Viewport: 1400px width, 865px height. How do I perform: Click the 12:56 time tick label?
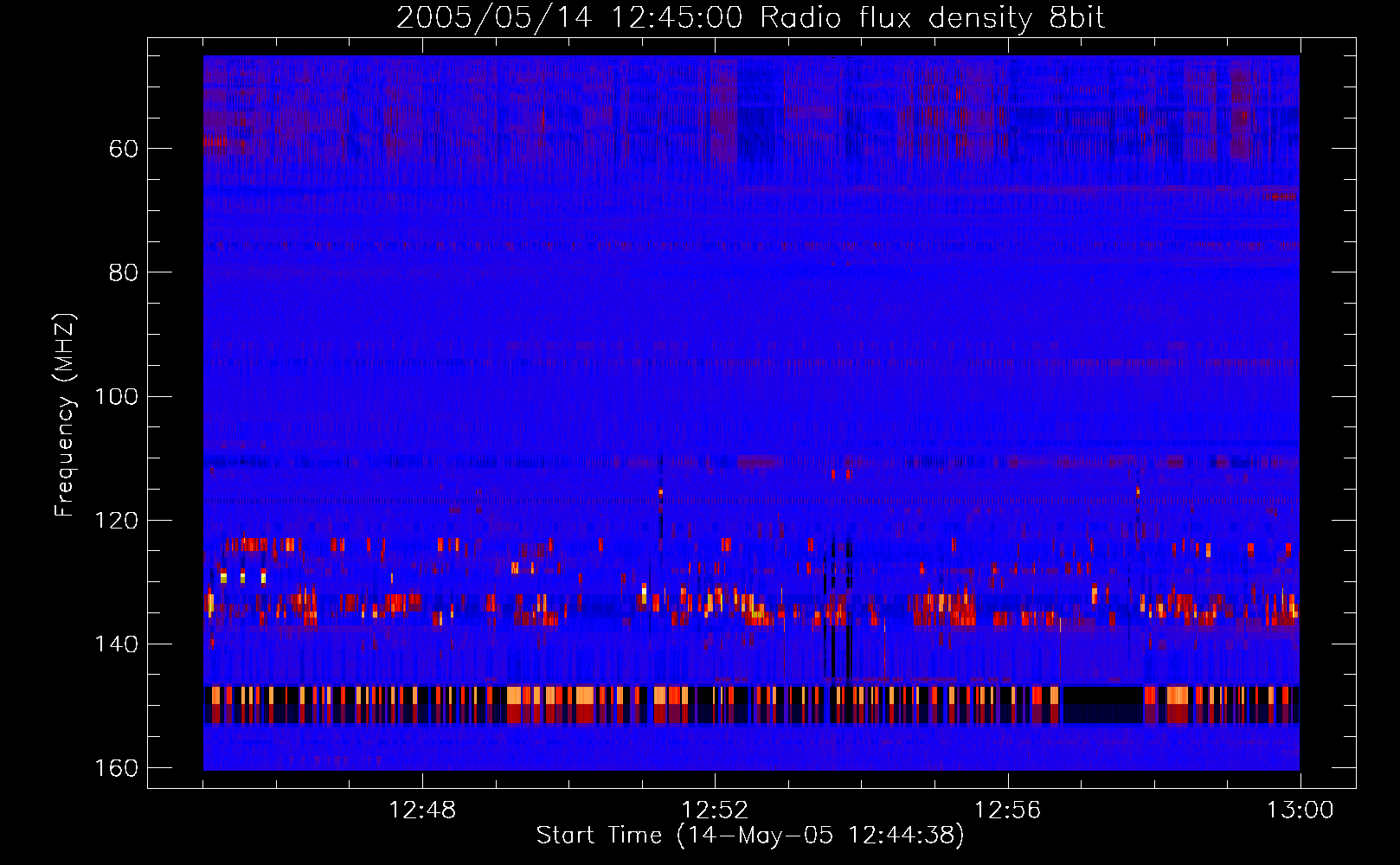1008,811
